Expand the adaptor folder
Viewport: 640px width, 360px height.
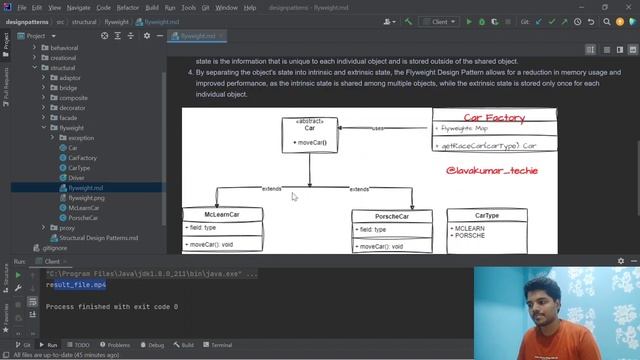(x=44, y=78)
